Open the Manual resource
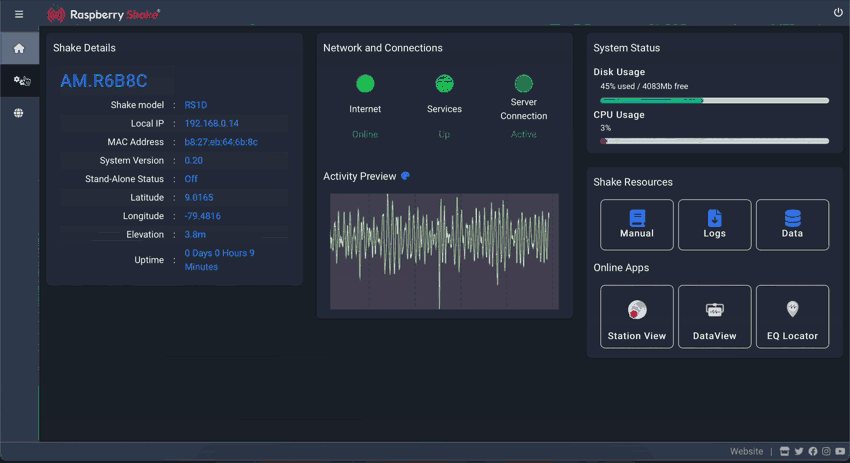Image resolution: width=850 pixels, height=463 pixels. pos(636,224)
